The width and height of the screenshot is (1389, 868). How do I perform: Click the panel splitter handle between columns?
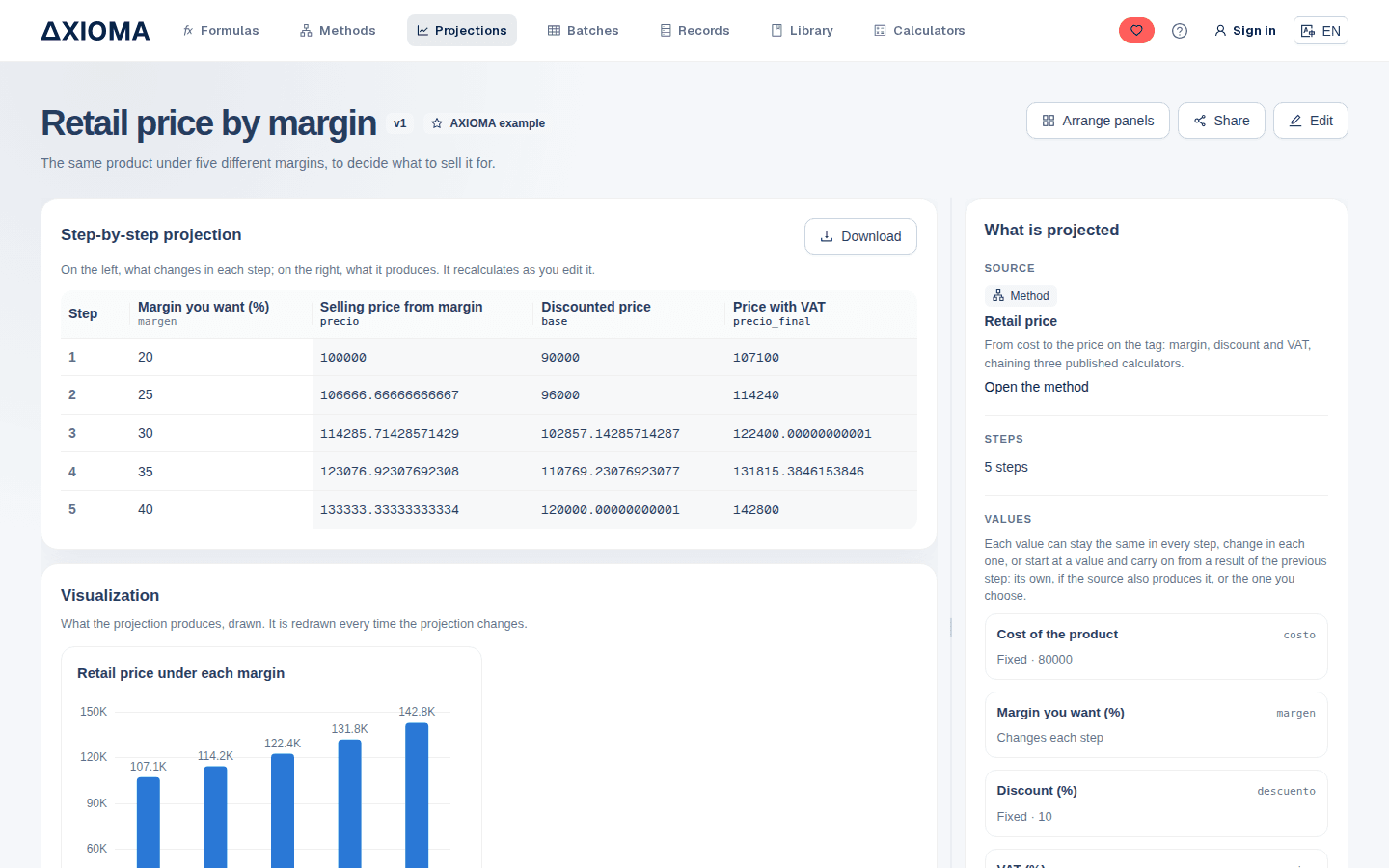coord(951,628)
